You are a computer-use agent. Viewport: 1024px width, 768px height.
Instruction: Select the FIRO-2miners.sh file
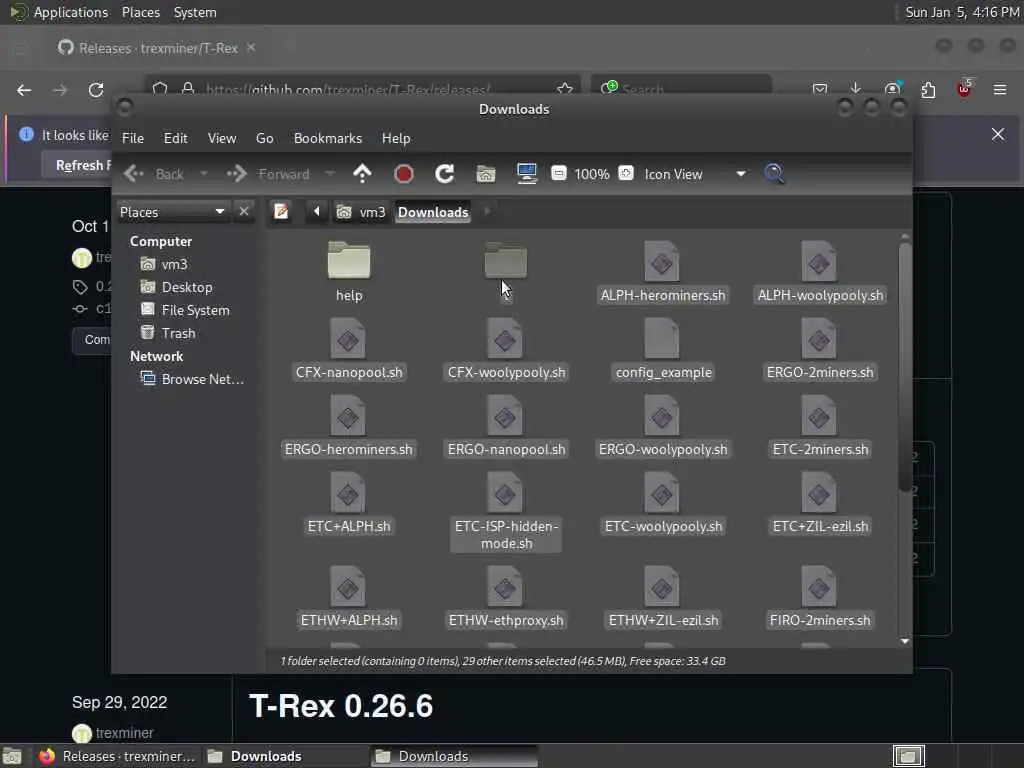click(x=820, y=597)
